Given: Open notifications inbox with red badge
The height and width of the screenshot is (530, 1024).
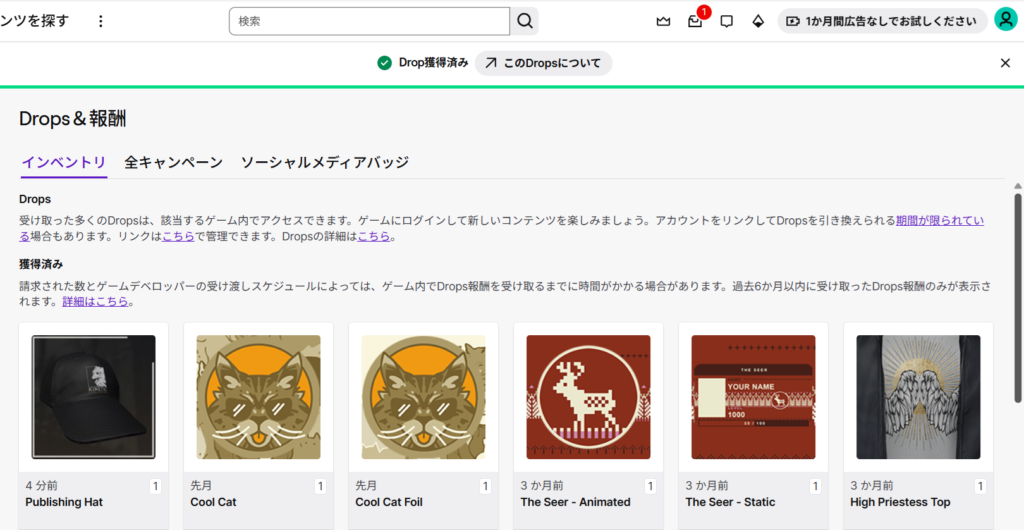Looking at the screenshot, I should (696, 22).
